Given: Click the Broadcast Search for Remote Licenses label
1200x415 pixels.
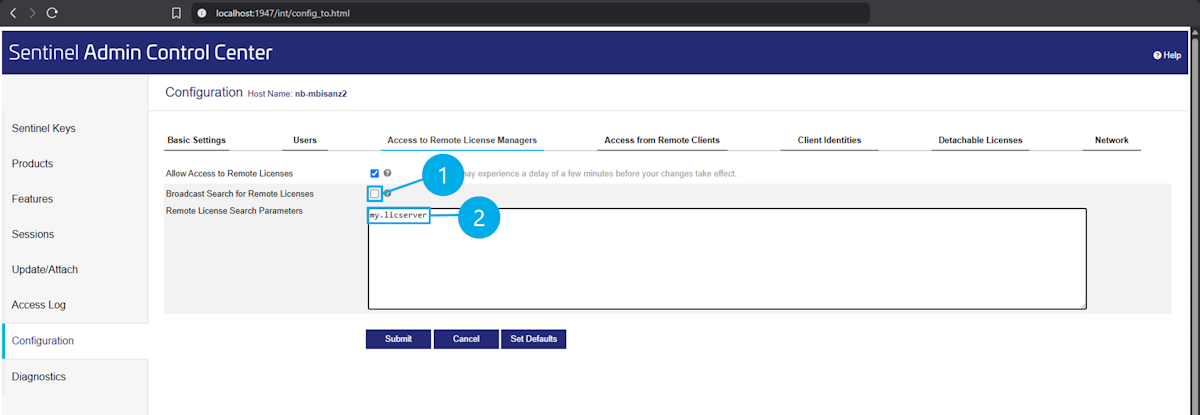Looking at the screenshot, I should [240, 193].
